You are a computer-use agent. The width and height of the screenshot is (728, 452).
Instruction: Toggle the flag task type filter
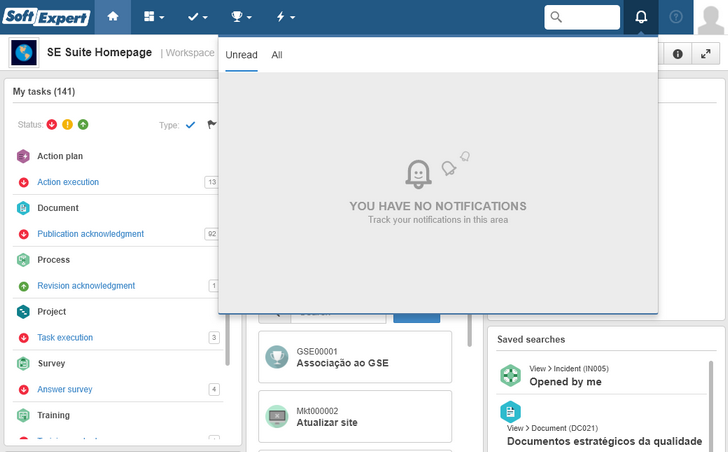[x=211, y=124]
